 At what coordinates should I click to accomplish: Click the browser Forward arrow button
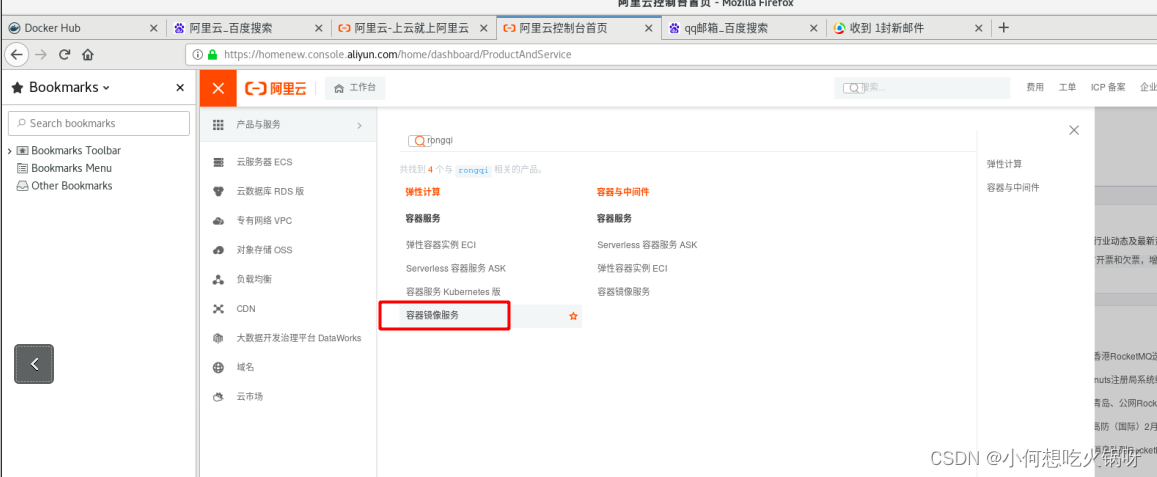(41, 54)
